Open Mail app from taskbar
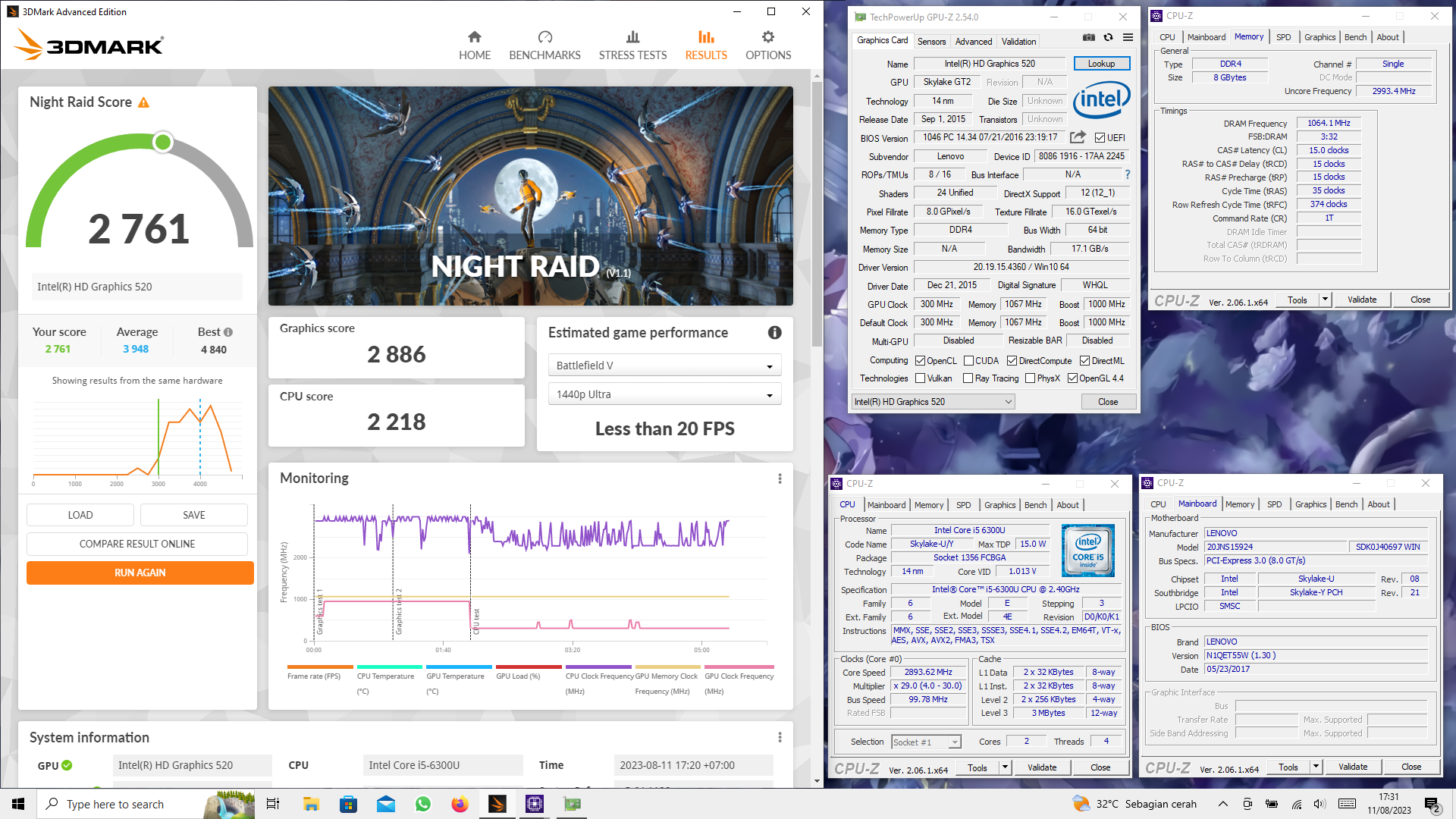This screenshot has height=819, width=1456. tap(386, 804)
